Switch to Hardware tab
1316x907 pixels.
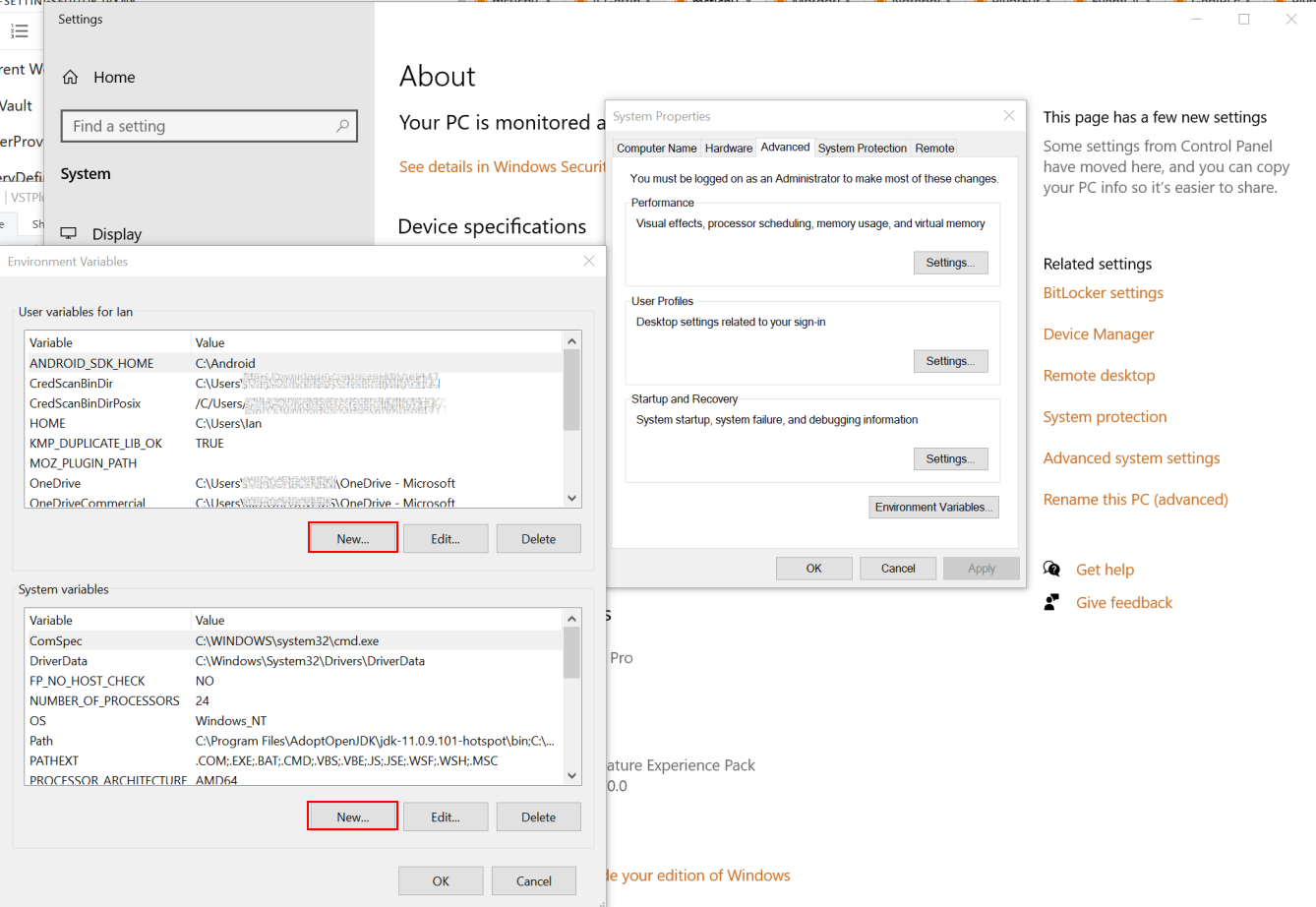pyautogui.click(x=729, y=149)
